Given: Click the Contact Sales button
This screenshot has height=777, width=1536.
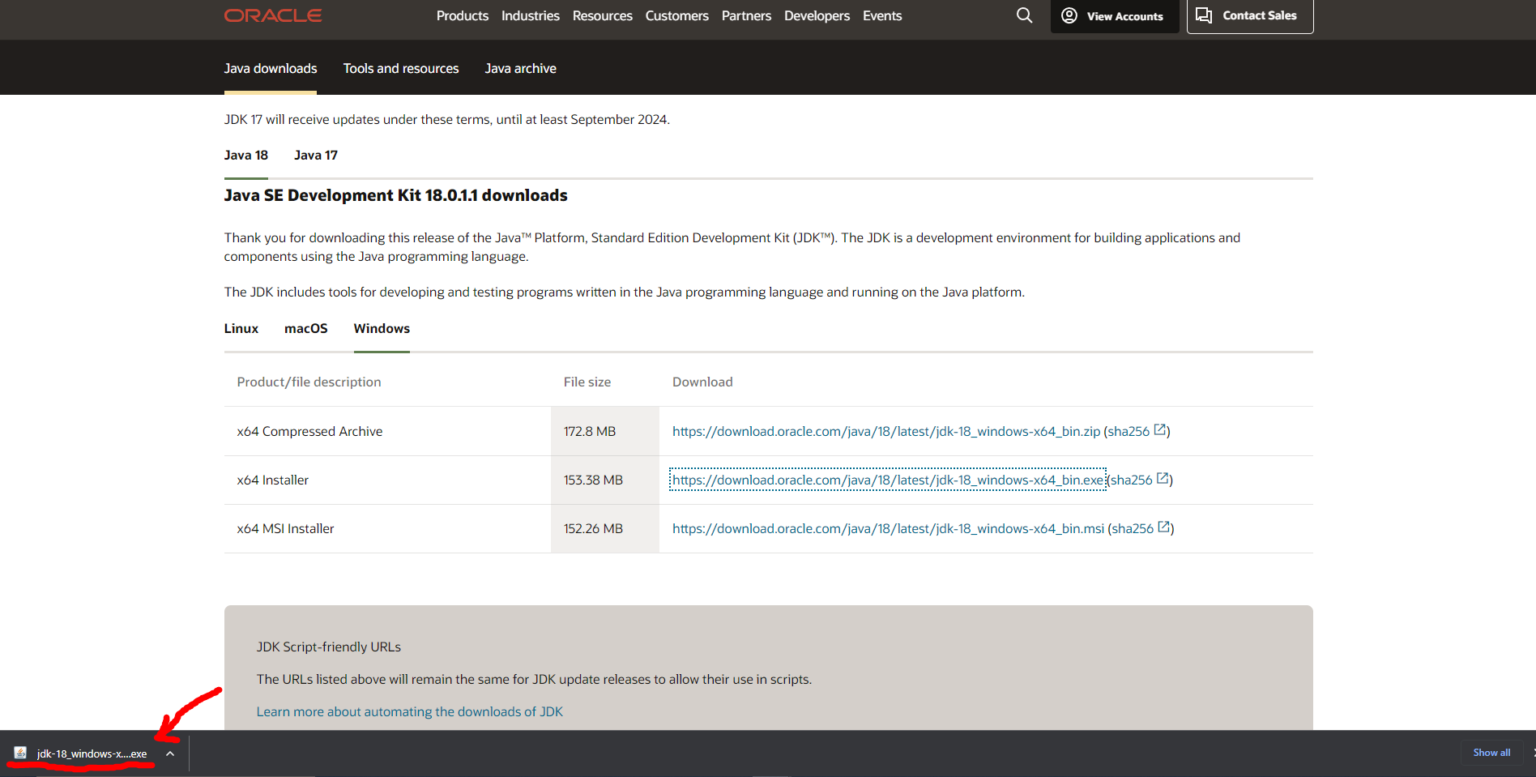Looking at the screenshot, I should coord(1249,16).
